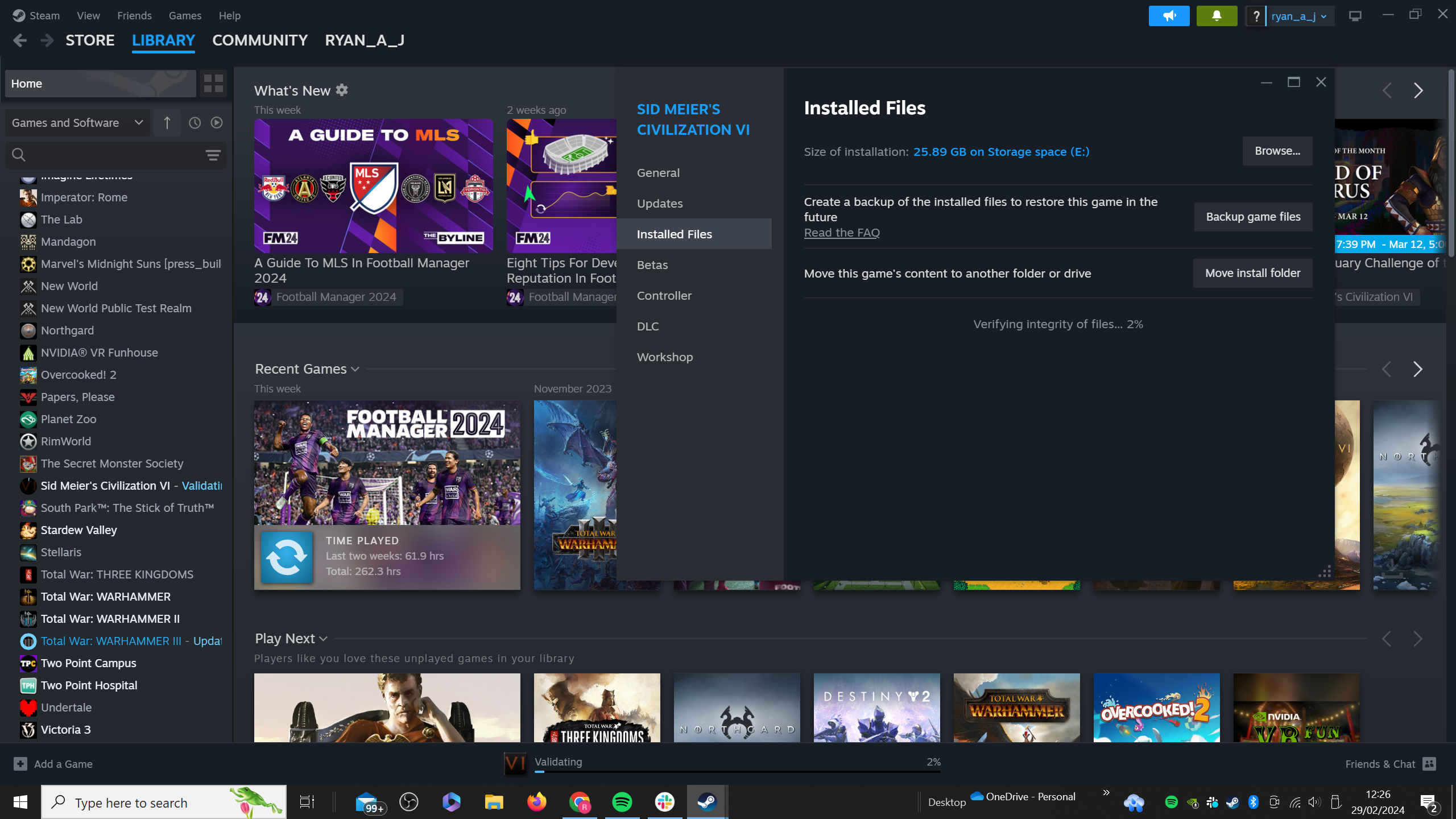Click Backup game files button
The width and height of the screenshot is (1456, 819).
pyautogui.click(x=1253, y=217)
